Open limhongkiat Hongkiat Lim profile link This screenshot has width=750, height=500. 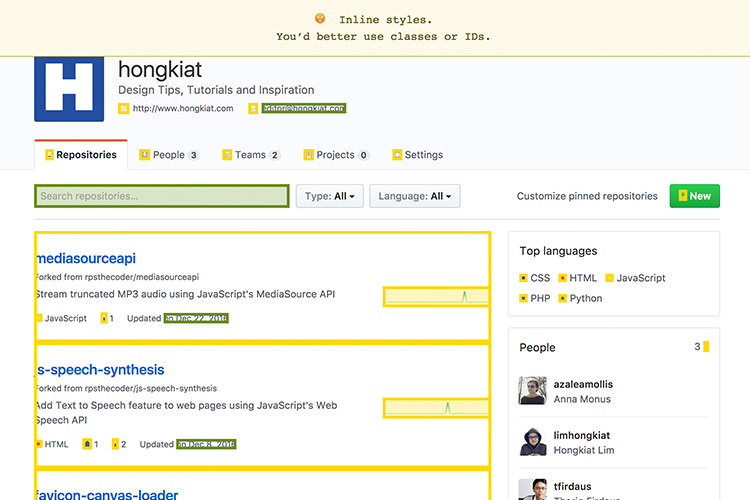584,443
